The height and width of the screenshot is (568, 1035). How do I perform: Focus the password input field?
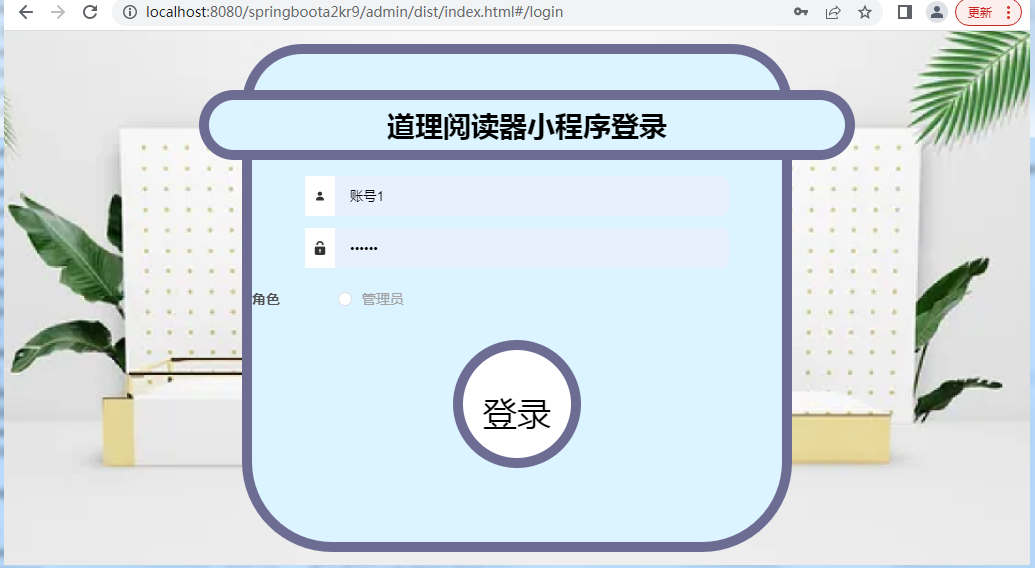pyautogui.click(x=530, y=248)
